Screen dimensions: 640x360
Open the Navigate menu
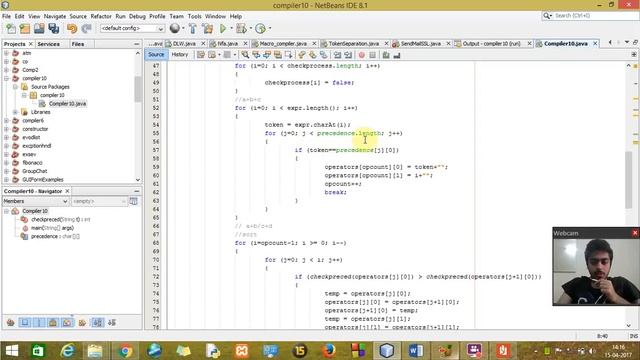(55, 16)
